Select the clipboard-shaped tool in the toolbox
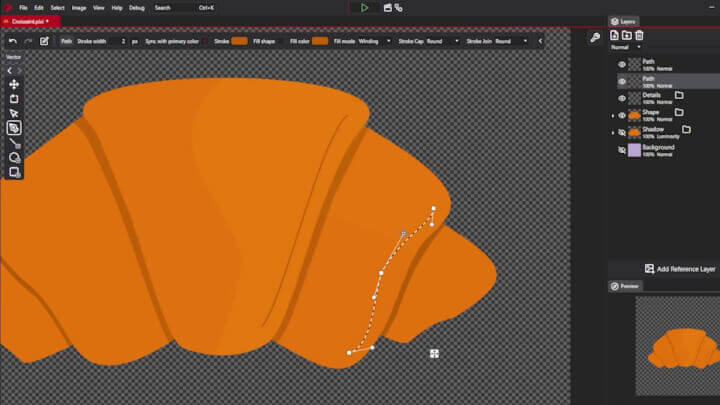The width and height of the screenshot is (720, 405). (x=14, y=99)
